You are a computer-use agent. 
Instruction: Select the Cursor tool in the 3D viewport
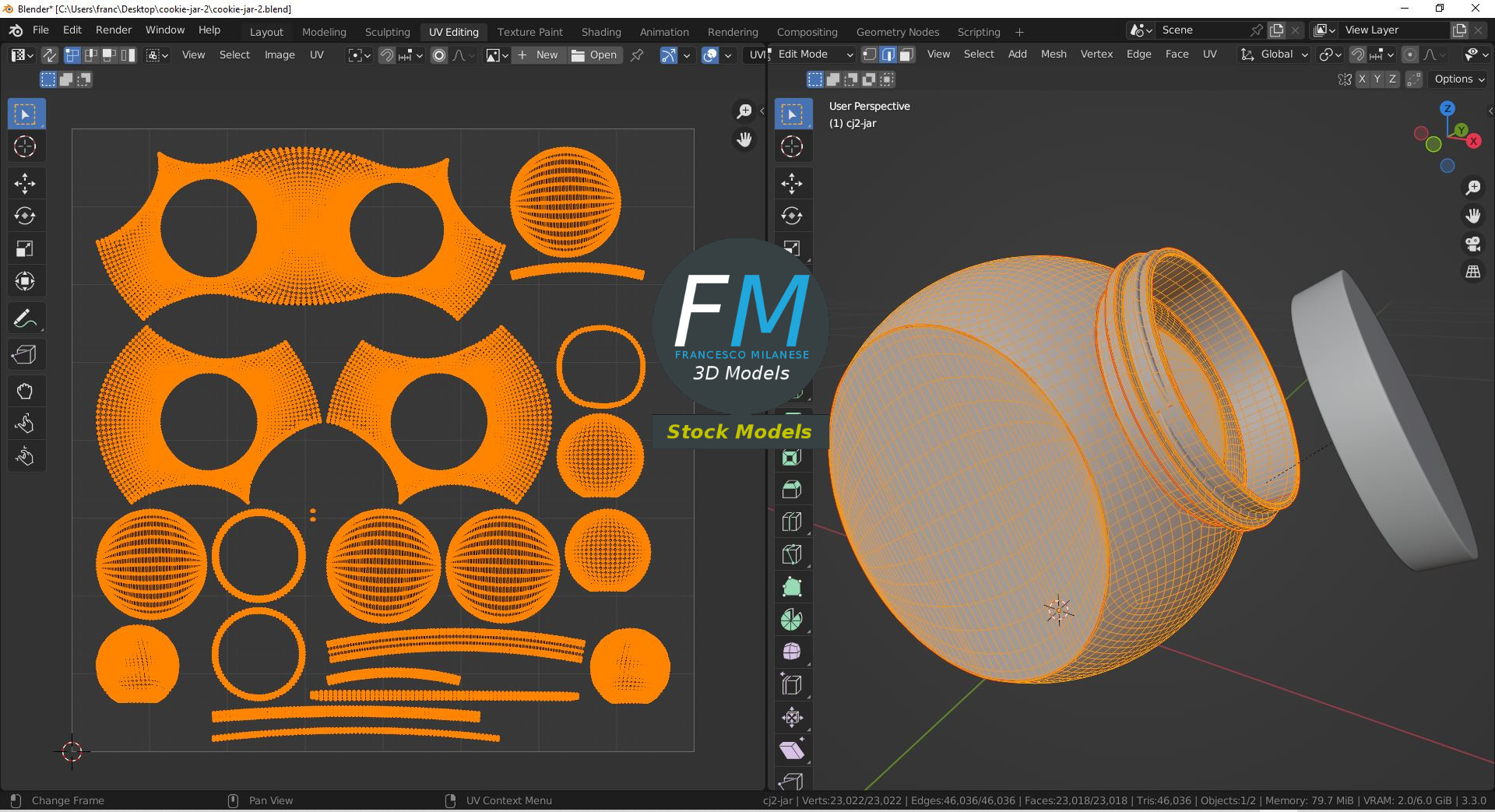[792, 146]
